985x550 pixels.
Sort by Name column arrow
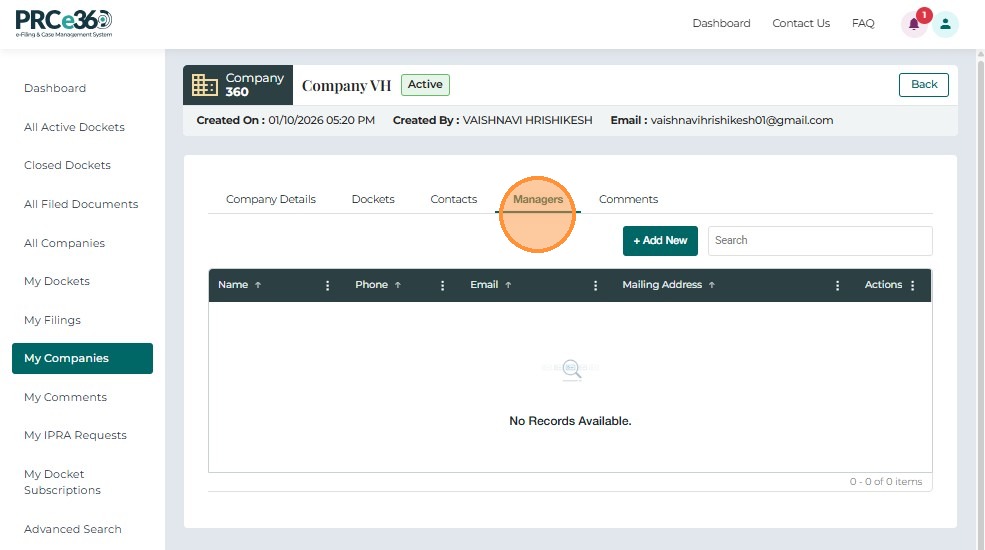(x=258, y=285)
